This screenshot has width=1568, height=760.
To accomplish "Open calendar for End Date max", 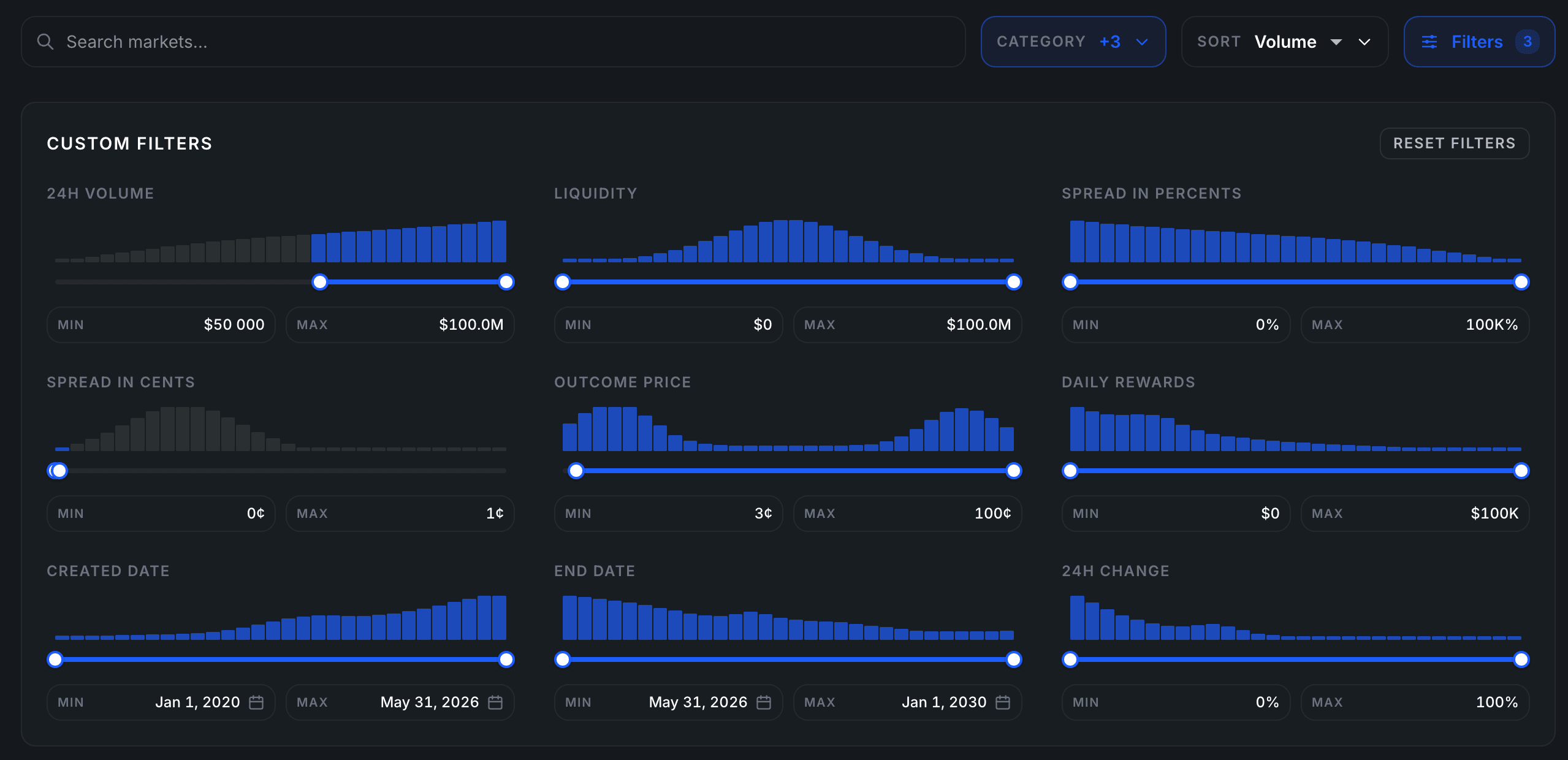I will tap(1003, 702).
